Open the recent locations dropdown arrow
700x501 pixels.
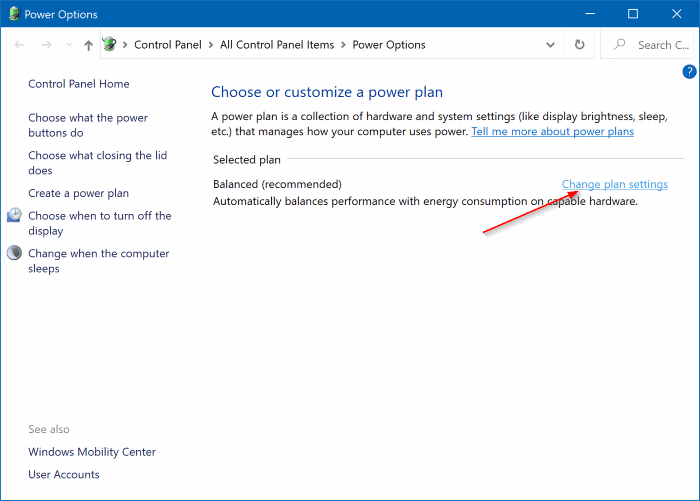click(x=69, y=45)
